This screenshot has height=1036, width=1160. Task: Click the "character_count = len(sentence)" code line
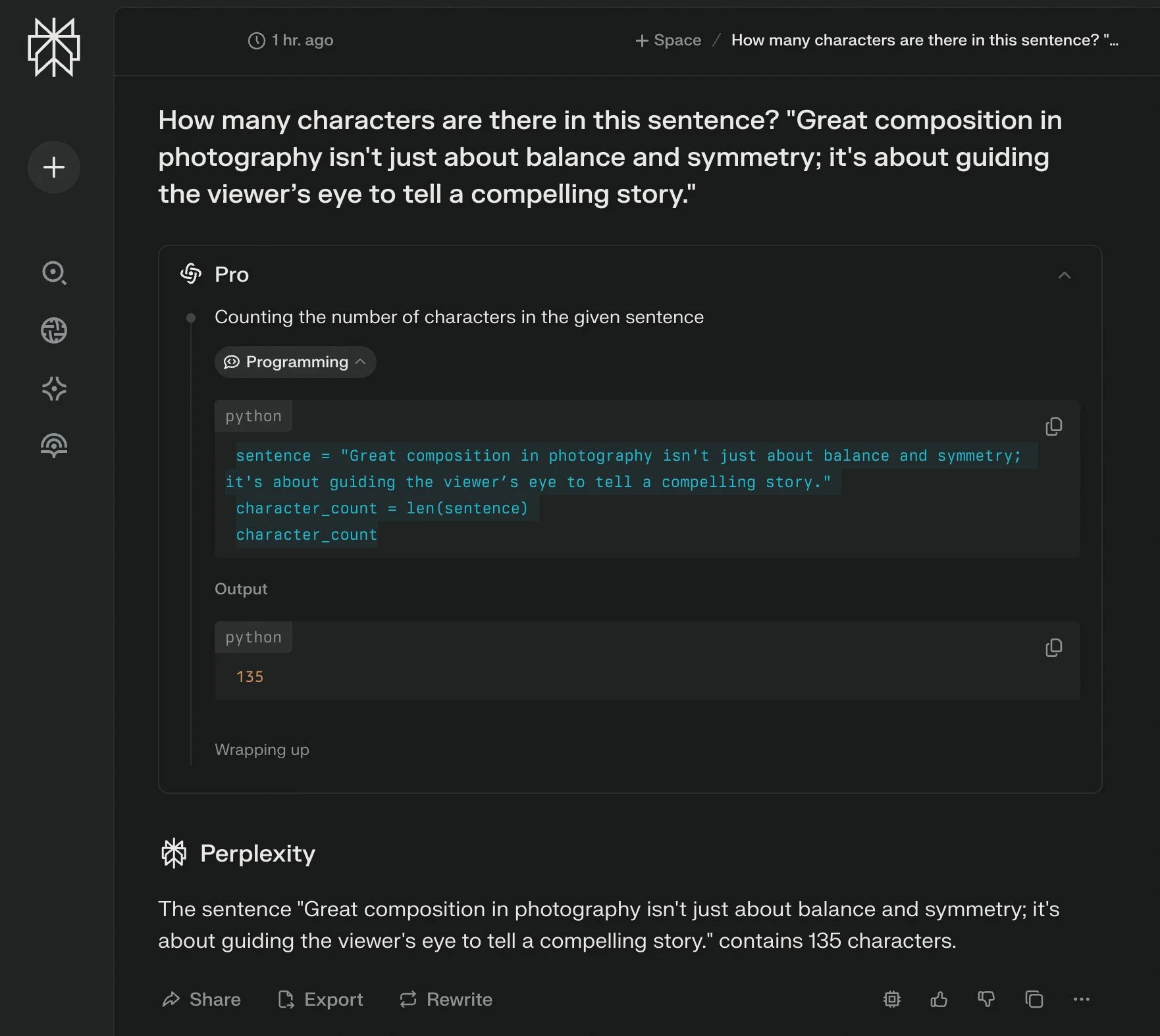[382, 508]
